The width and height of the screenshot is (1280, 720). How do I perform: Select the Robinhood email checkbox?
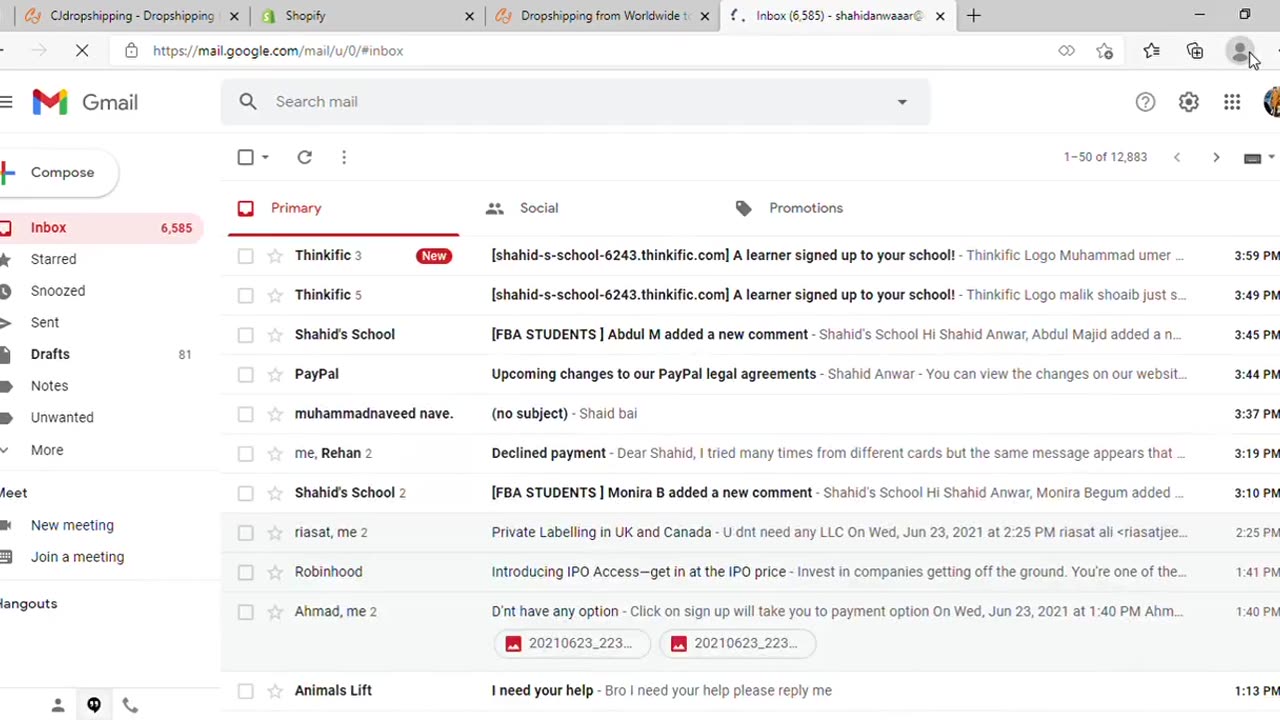coord(245,572)
